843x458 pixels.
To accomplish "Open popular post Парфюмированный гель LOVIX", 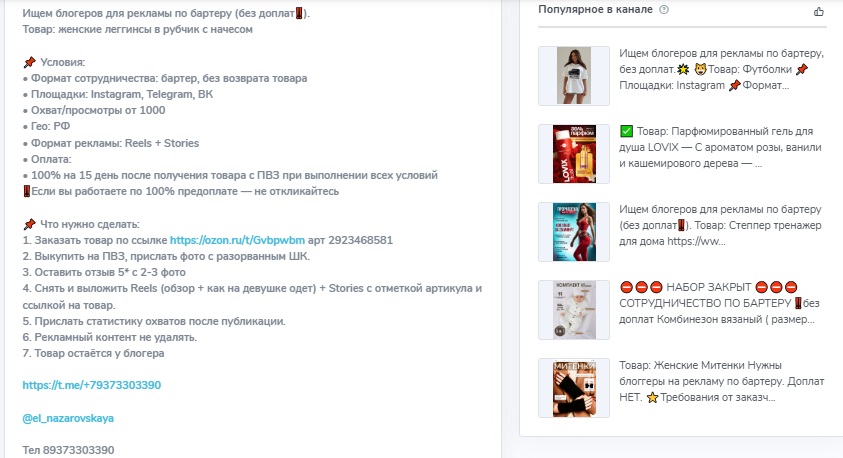I will (721, 147).
